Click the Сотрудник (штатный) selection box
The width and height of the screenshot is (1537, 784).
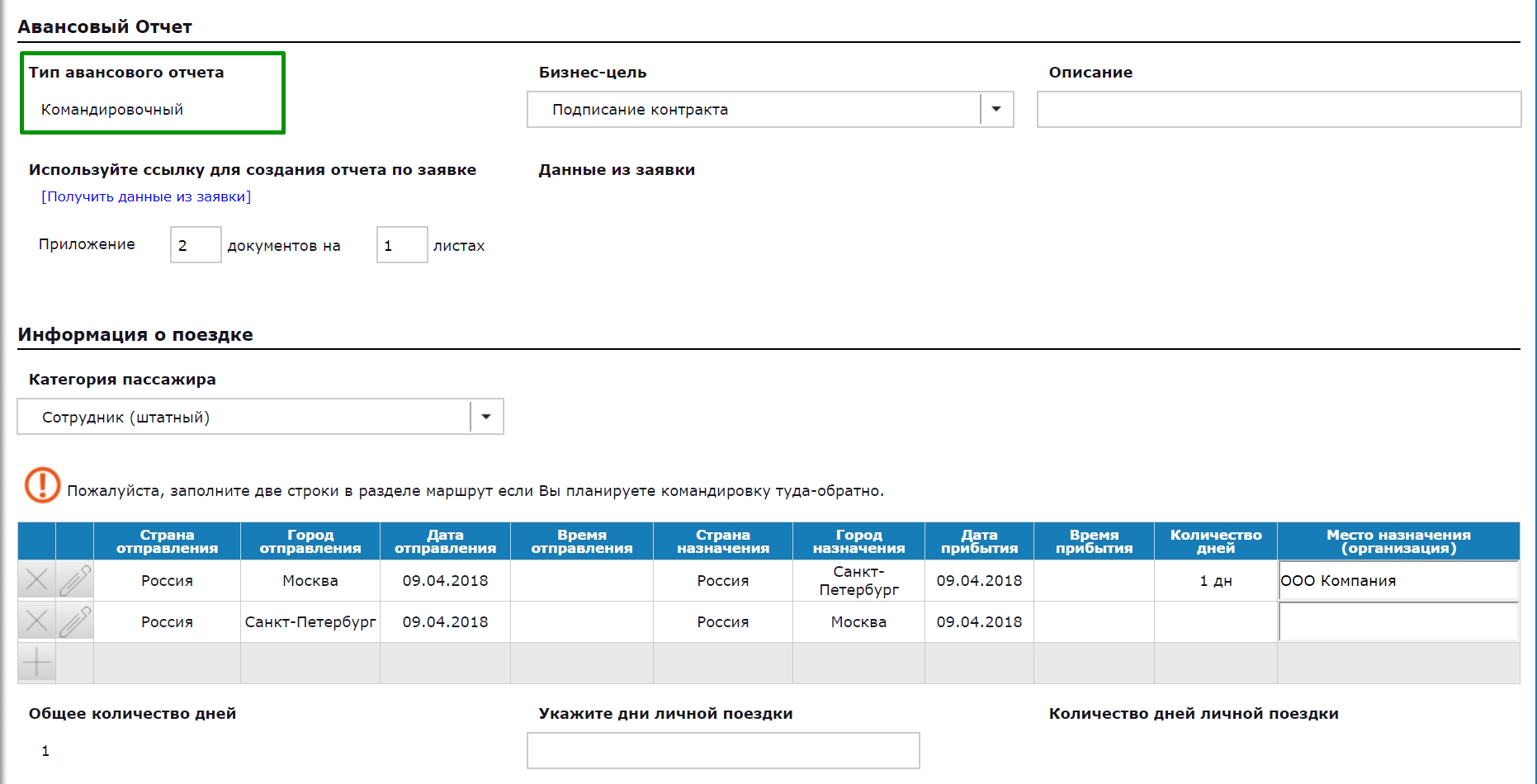point(244,417)
